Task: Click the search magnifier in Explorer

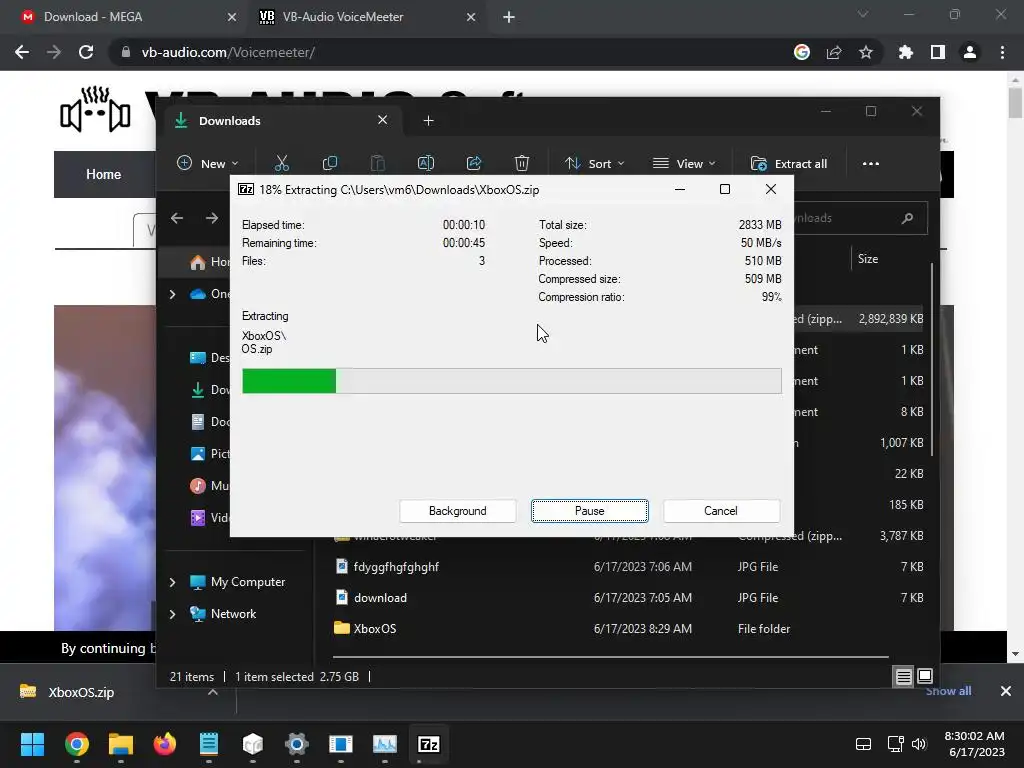Action: pos(907,218)
